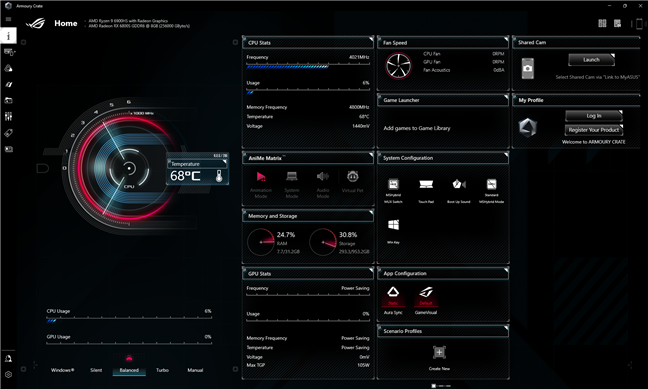Expand the CPU Stats panel corner
This screenshot has height=389, width=648.
(371, 39)
